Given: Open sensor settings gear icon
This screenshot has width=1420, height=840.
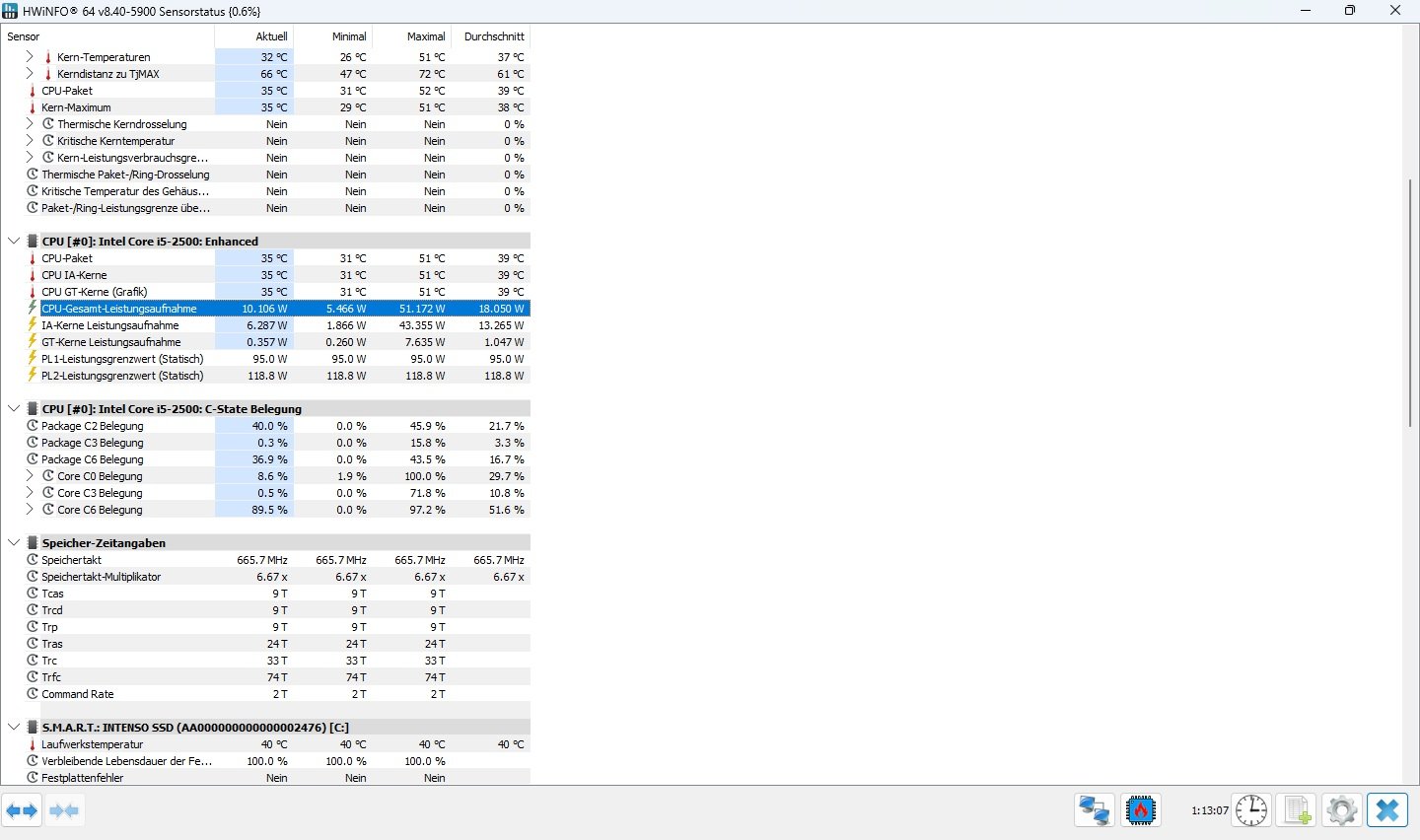Looking at the screenshot, I should [1342, 810].
